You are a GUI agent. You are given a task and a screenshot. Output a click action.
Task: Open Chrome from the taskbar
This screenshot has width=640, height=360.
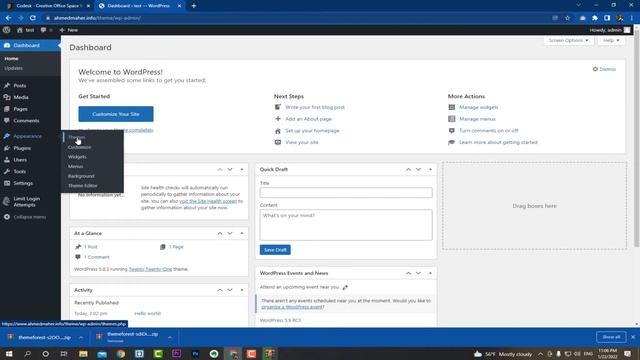[x=121, y=354]
